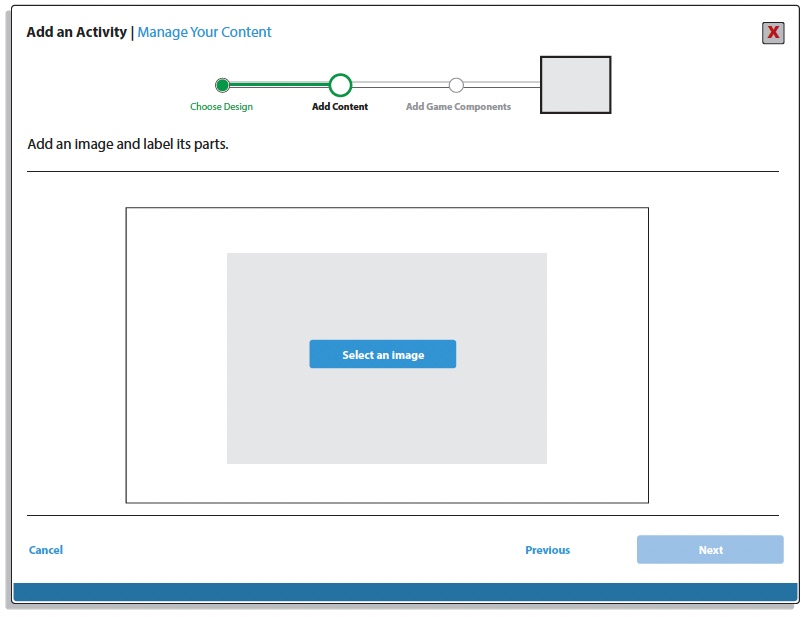Click the 'Add an image and label' instruction
Viewport: 806px width, 617px height.
point(128,144)
